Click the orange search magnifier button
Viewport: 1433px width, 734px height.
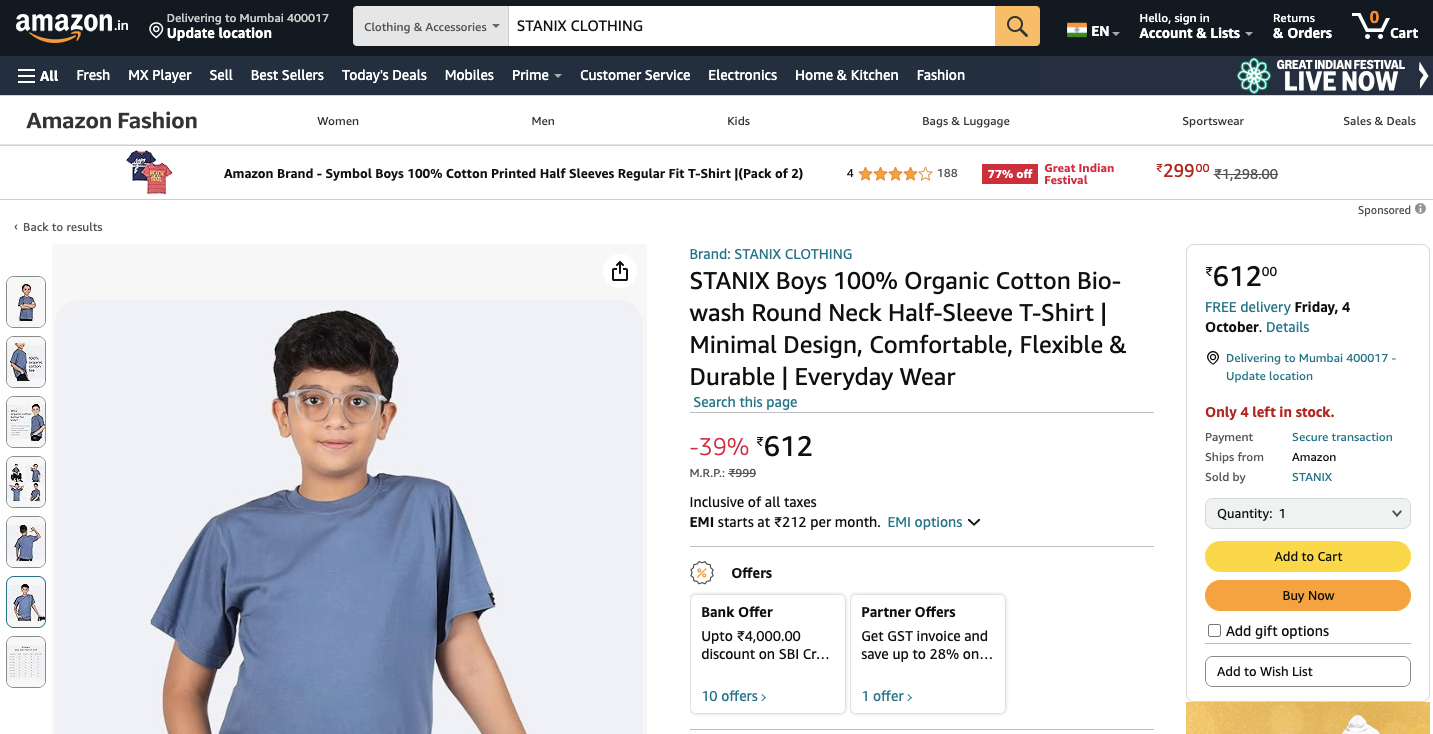[x=1017, y=26]
